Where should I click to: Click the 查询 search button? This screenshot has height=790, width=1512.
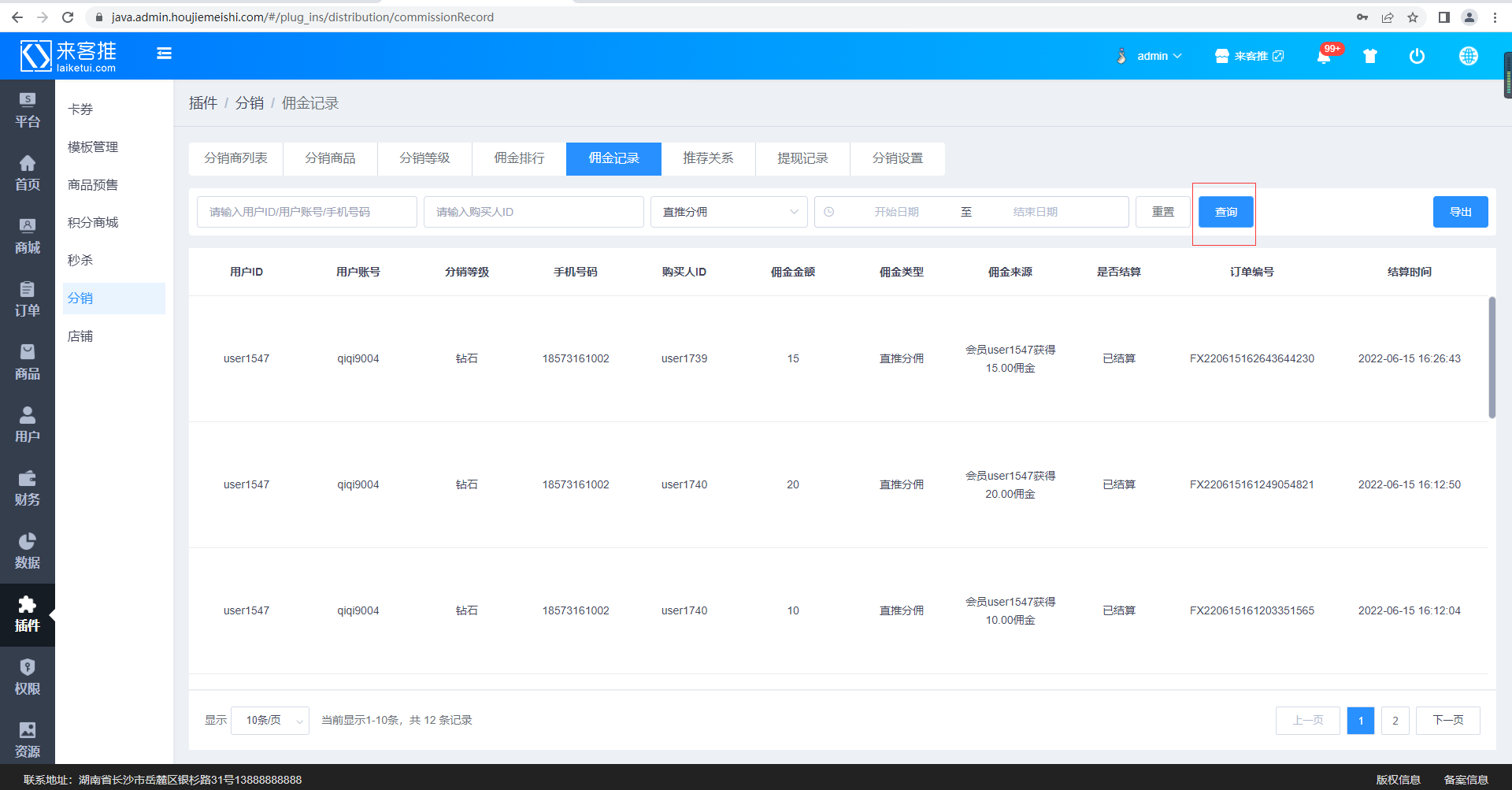pyautogui.click(x=1226, y=212)
